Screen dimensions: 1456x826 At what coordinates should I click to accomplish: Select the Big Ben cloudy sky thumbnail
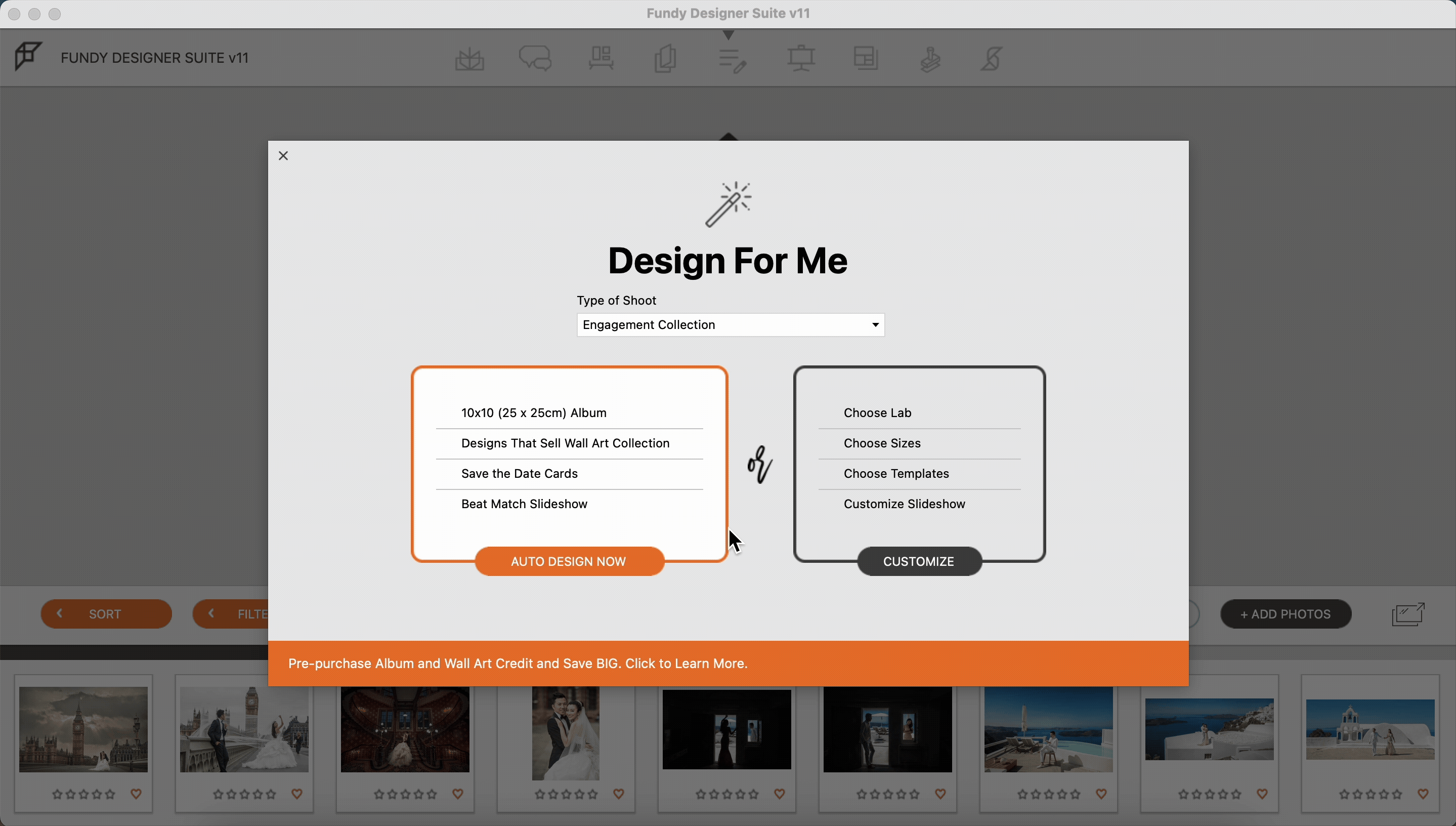pyautogui.click(x=83, y=729)
